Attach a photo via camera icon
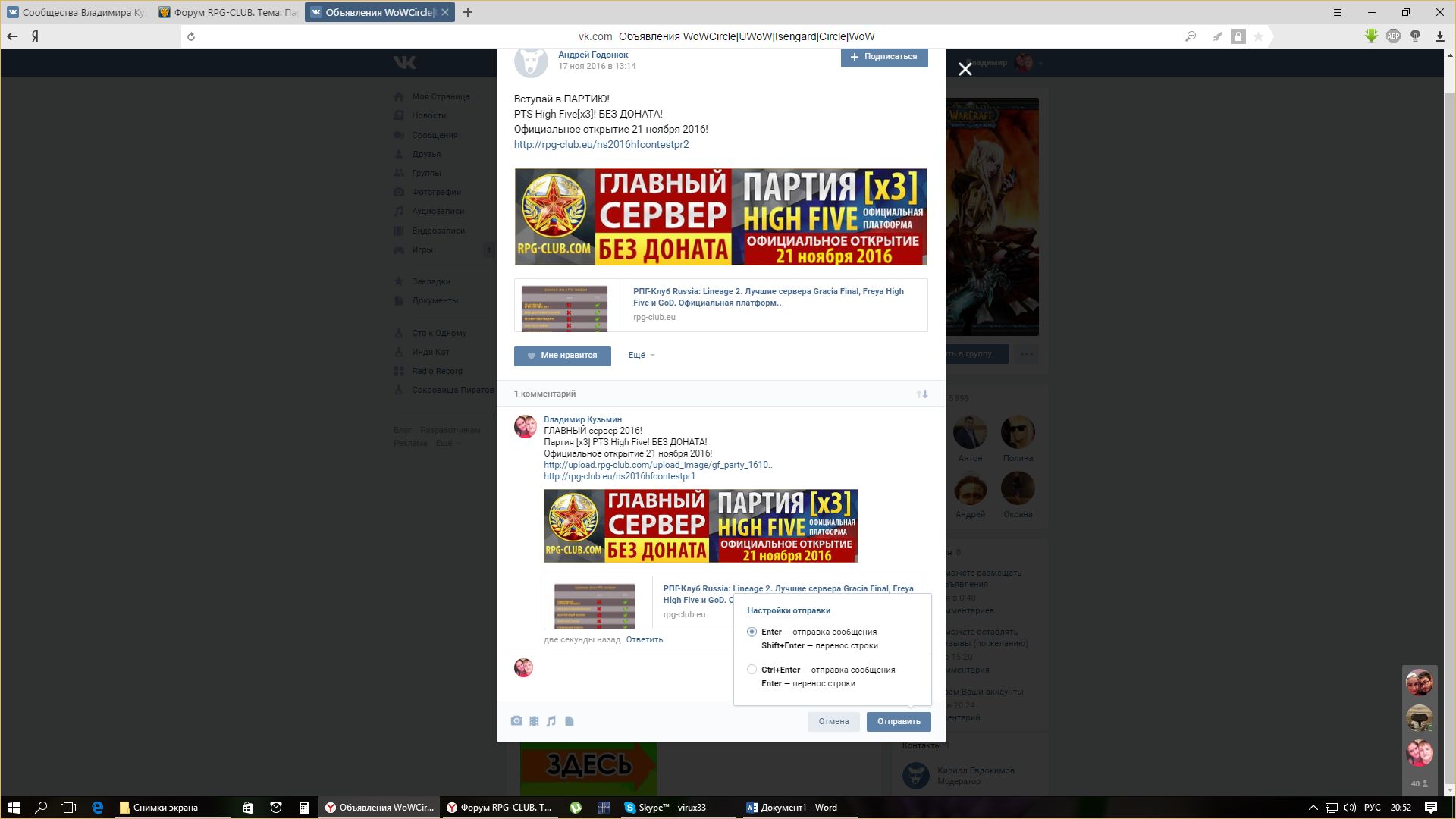 point(516,721)
